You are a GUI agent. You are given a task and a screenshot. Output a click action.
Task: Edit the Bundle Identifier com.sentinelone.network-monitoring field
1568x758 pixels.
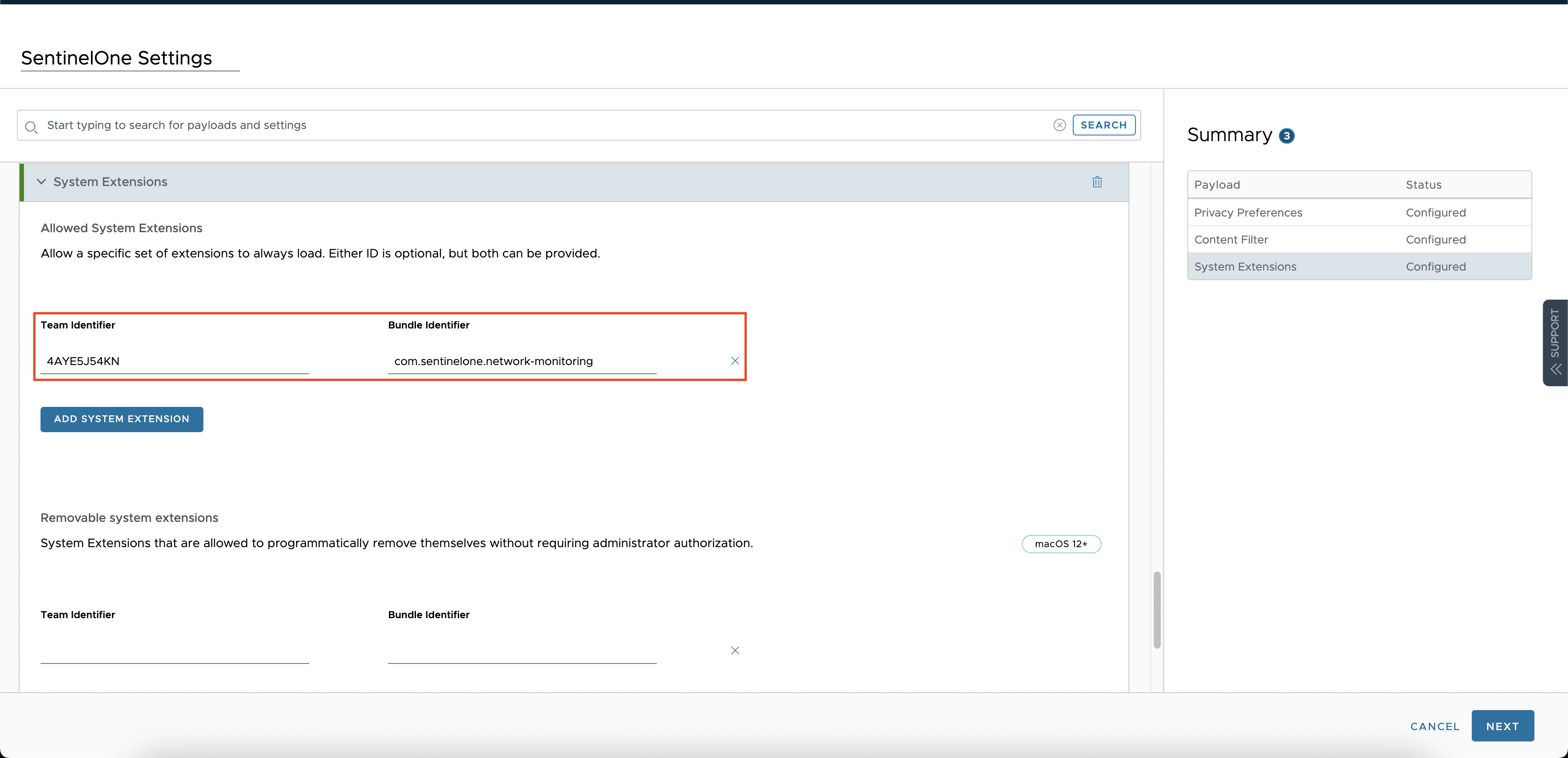522,361
